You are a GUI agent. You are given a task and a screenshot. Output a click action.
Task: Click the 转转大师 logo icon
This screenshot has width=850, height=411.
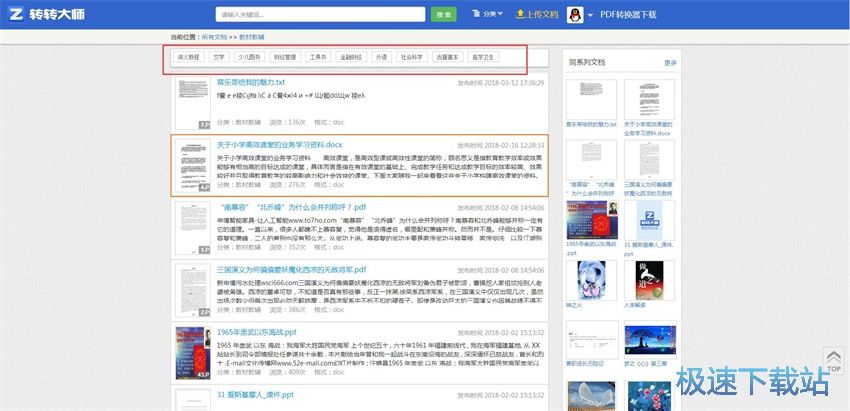(x=15, y=14)
